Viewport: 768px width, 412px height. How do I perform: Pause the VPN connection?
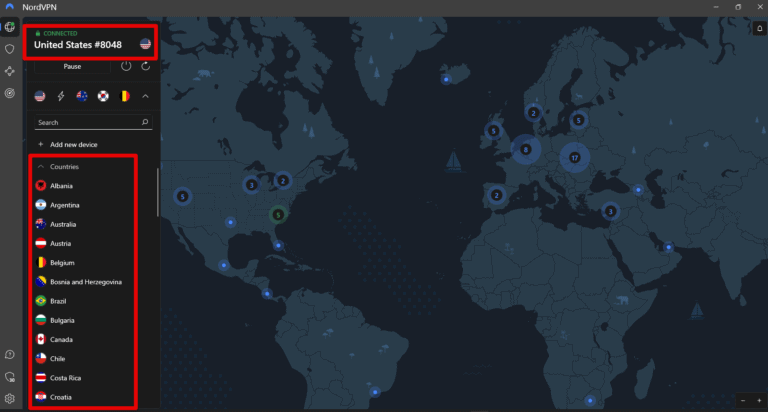pos(72,66)
